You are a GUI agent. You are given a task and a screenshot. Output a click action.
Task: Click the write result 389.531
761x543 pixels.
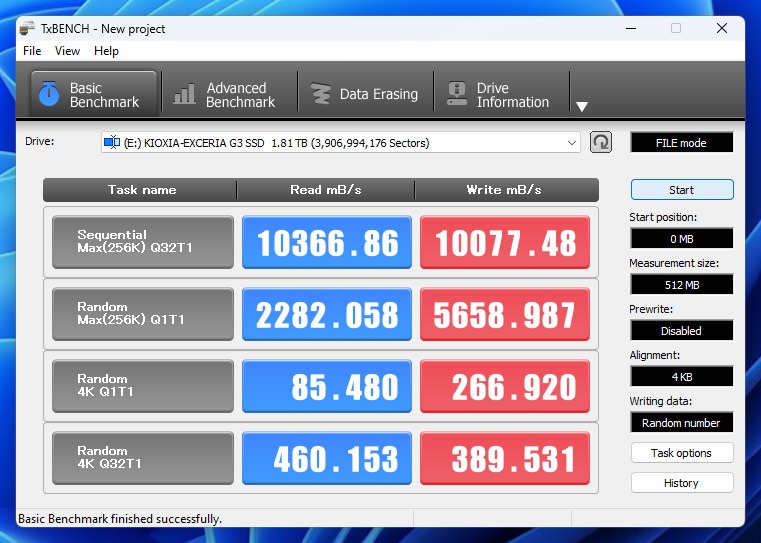click(505, 458)
